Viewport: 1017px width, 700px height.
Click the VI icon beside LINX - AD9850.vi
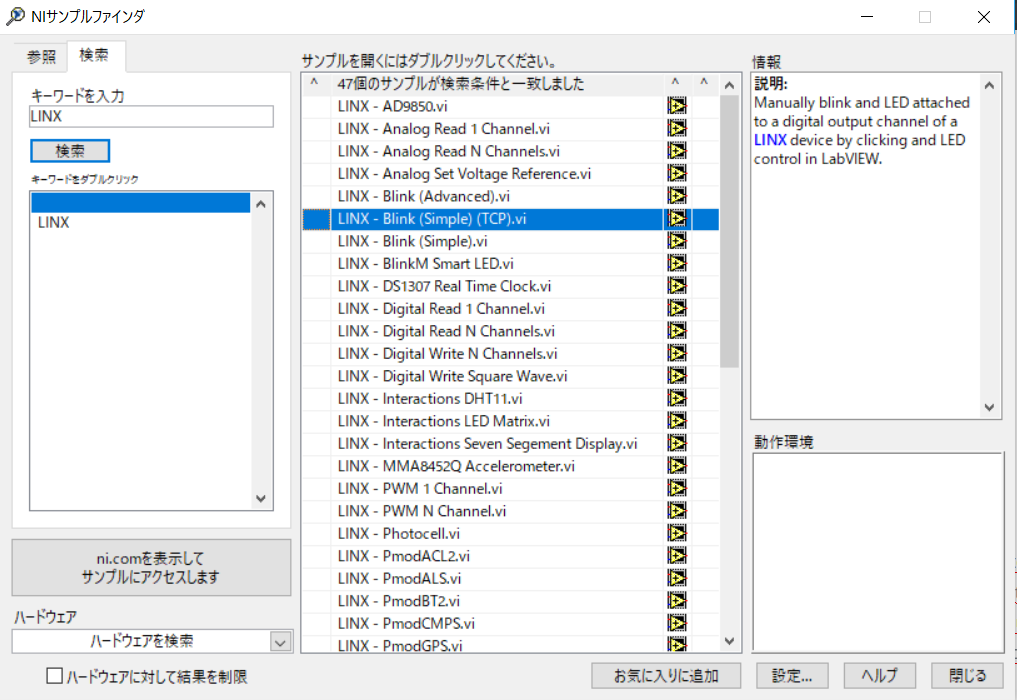[x=676, y=106]
